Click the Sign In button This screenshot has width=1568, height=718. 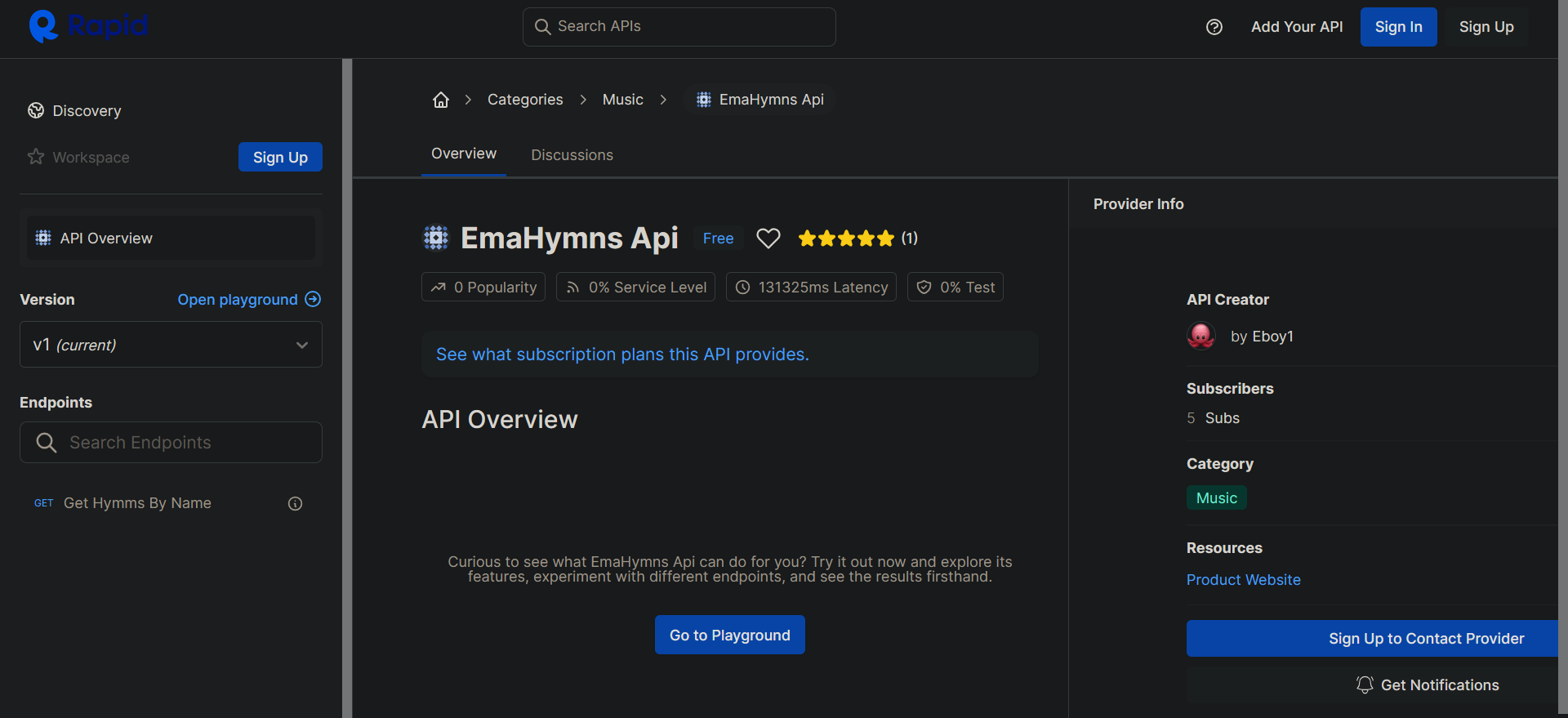point(1398,27)
